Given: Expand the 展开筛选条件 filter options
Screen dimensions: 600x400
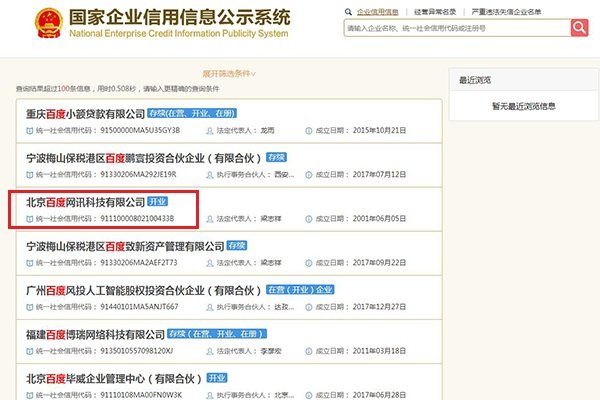Looking at the screenshot, I should pyautogui.click(x=229, y=74).
